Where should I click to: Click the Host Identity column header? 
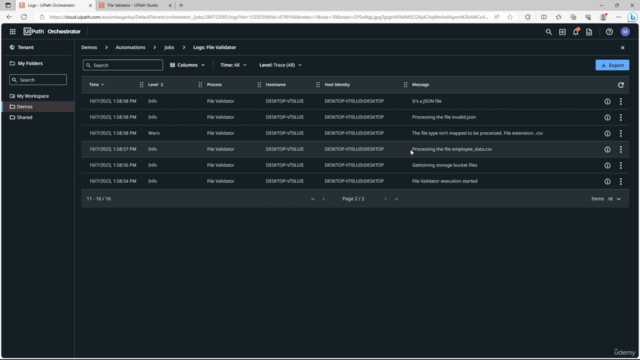pyautogui.click(x=337, y=84)
